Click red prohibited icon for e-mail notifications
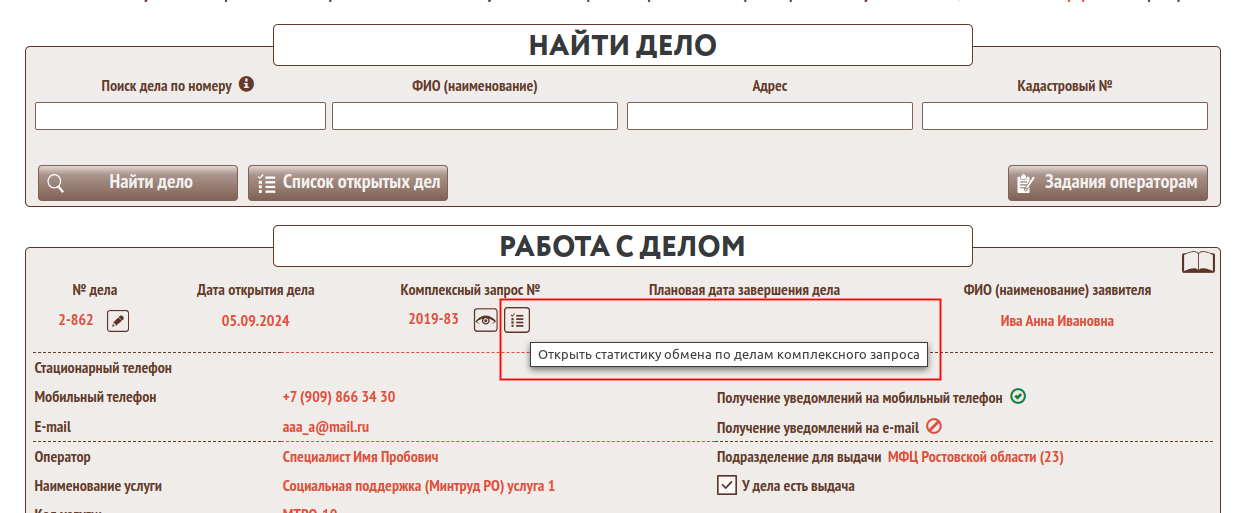Image resolution: width=1245 pixels, height=513 pixels. click(934, 427)
